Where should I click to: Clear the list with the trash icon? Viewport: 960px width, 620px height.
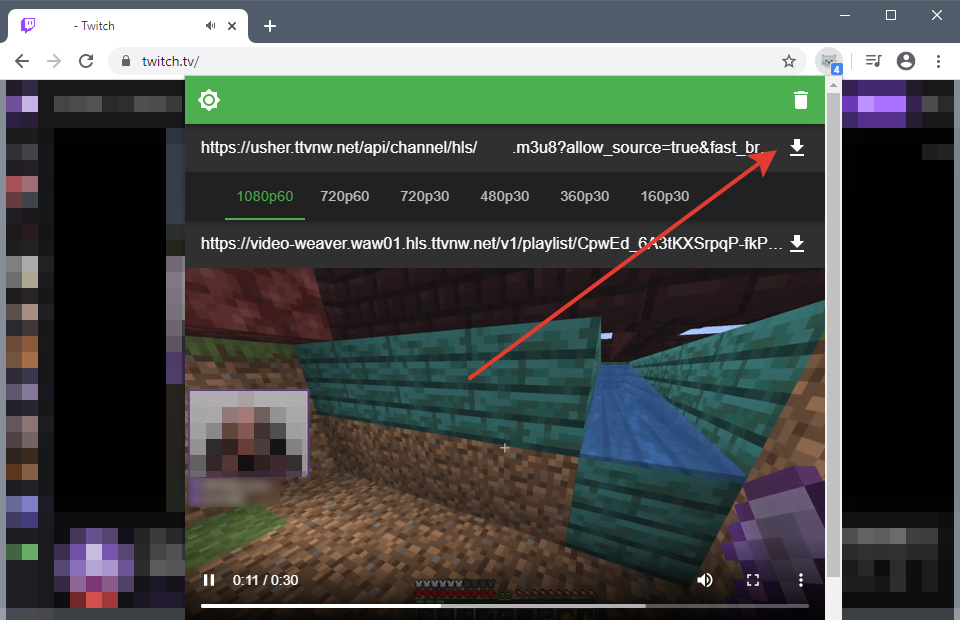(800, 100)
